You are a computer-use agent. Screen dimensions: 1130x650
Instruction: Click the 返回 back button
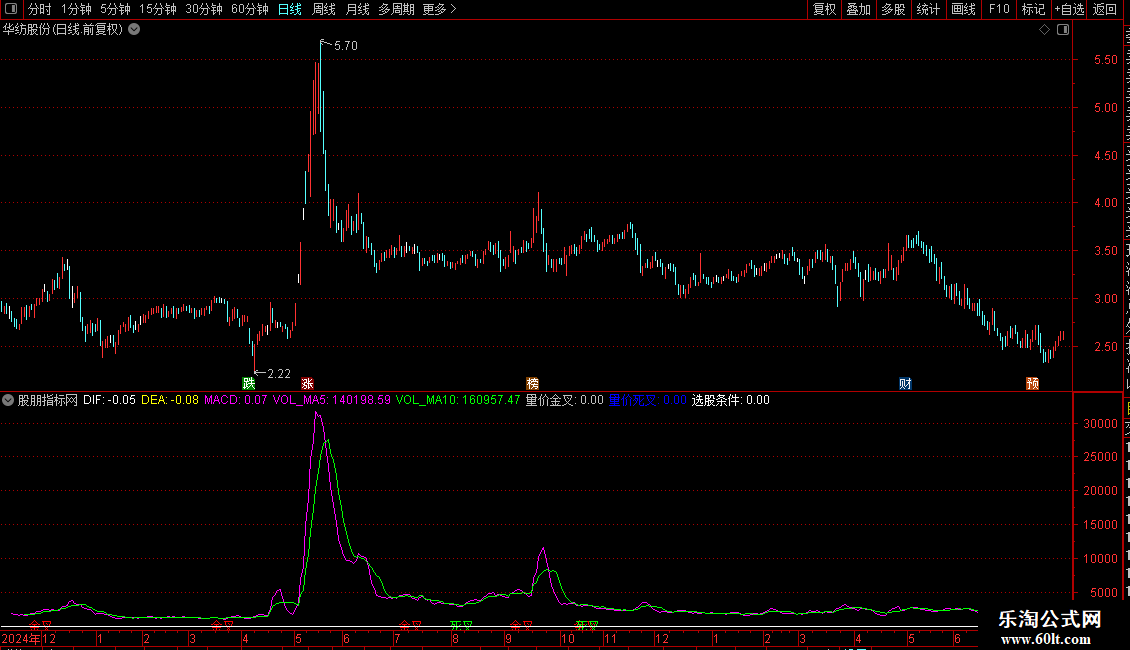[1104, 9]
